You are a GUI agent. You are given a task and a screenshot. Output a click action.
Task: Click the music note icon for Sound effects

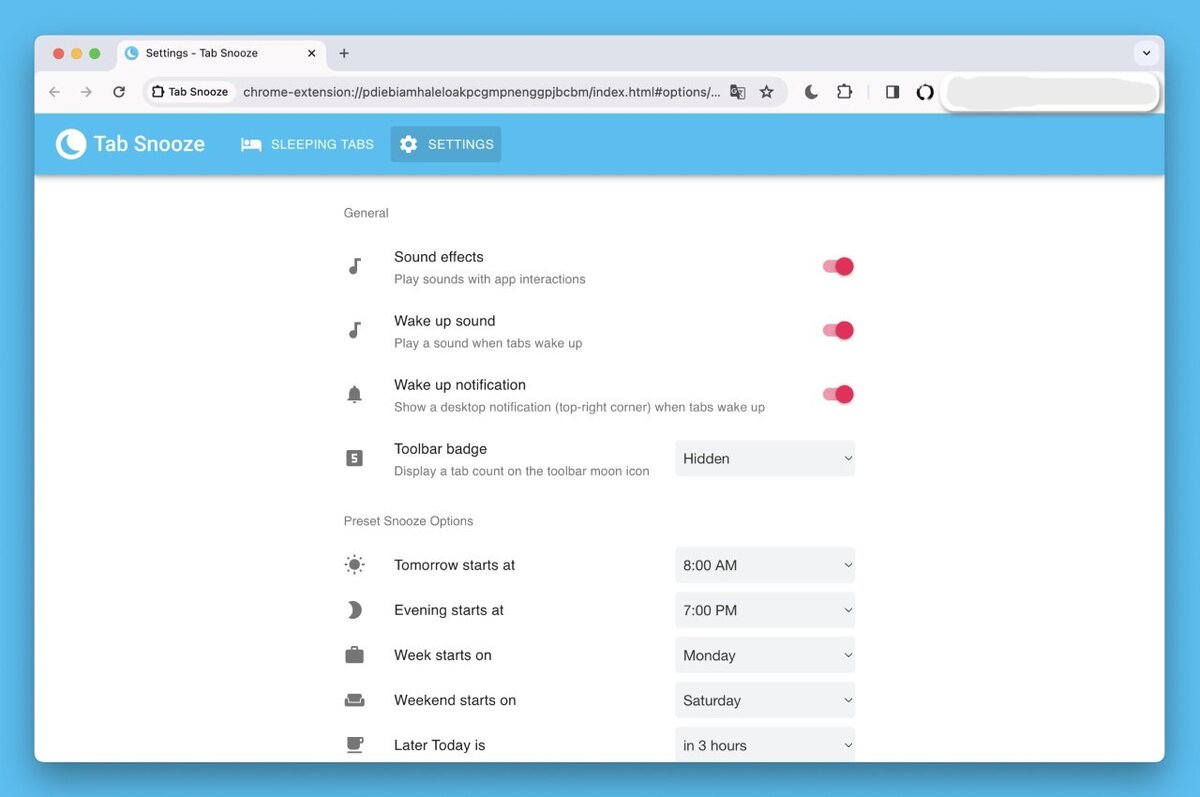[x=354, y=266]
